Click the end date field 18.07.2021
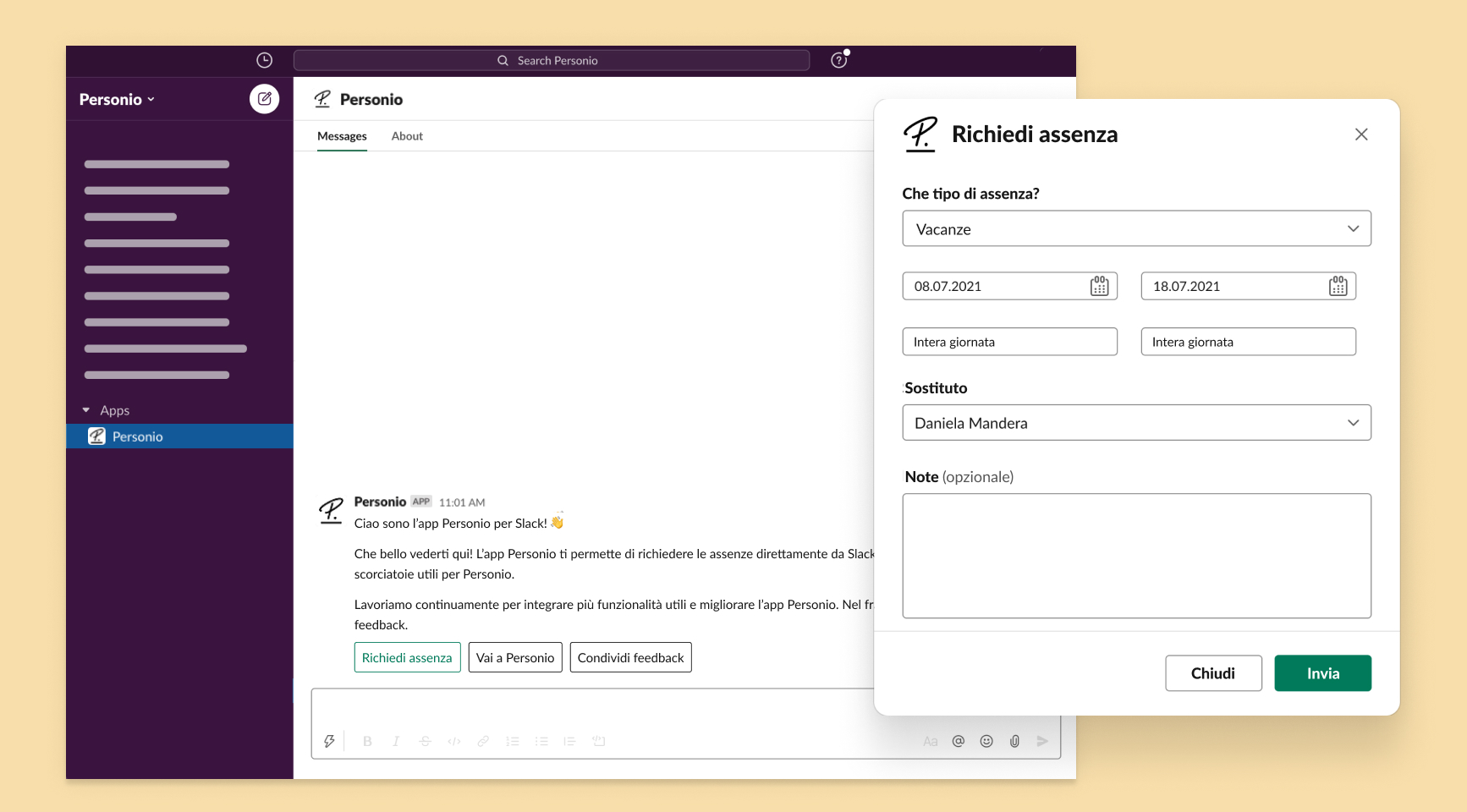The width and height of the screenshot is (1467, 812). (1248, 286)
